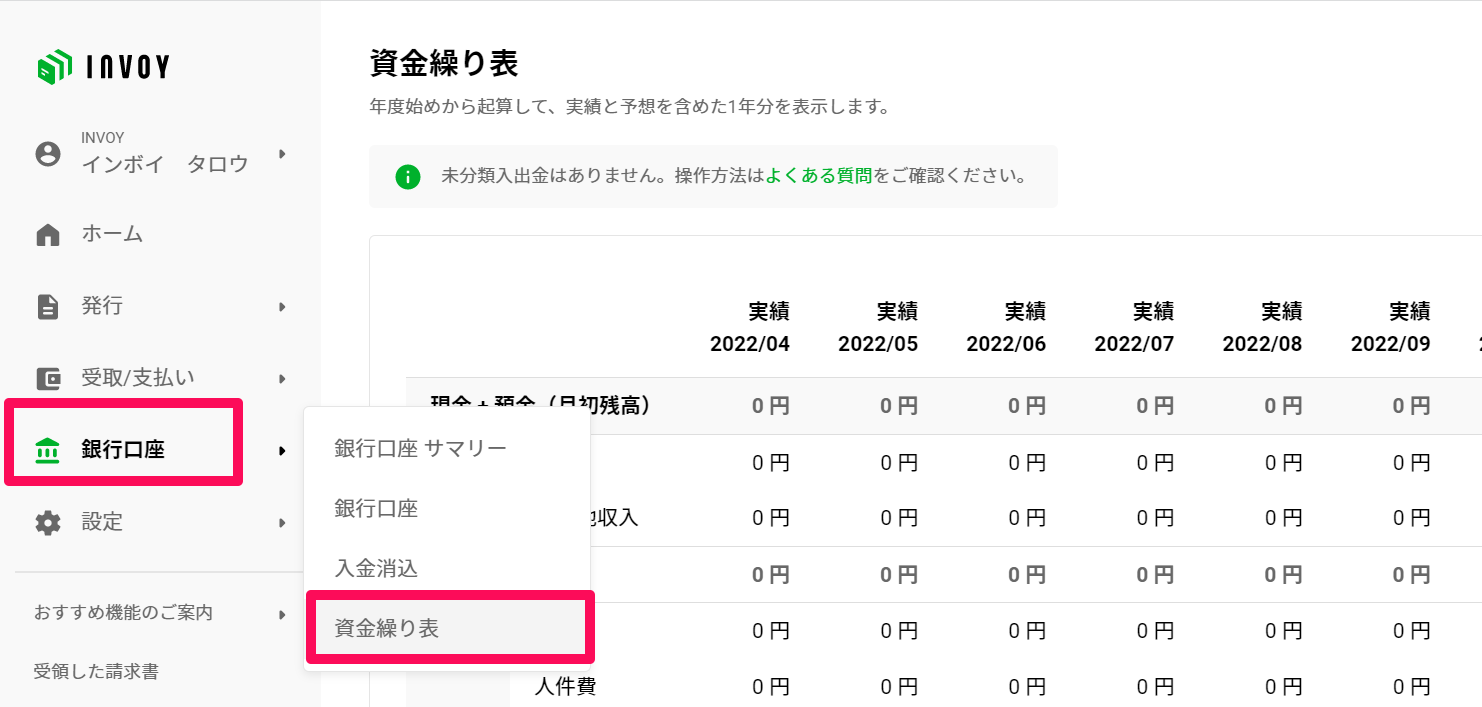
Task: Expand the 設定 submenu arrow
Action: coord(283,522)
